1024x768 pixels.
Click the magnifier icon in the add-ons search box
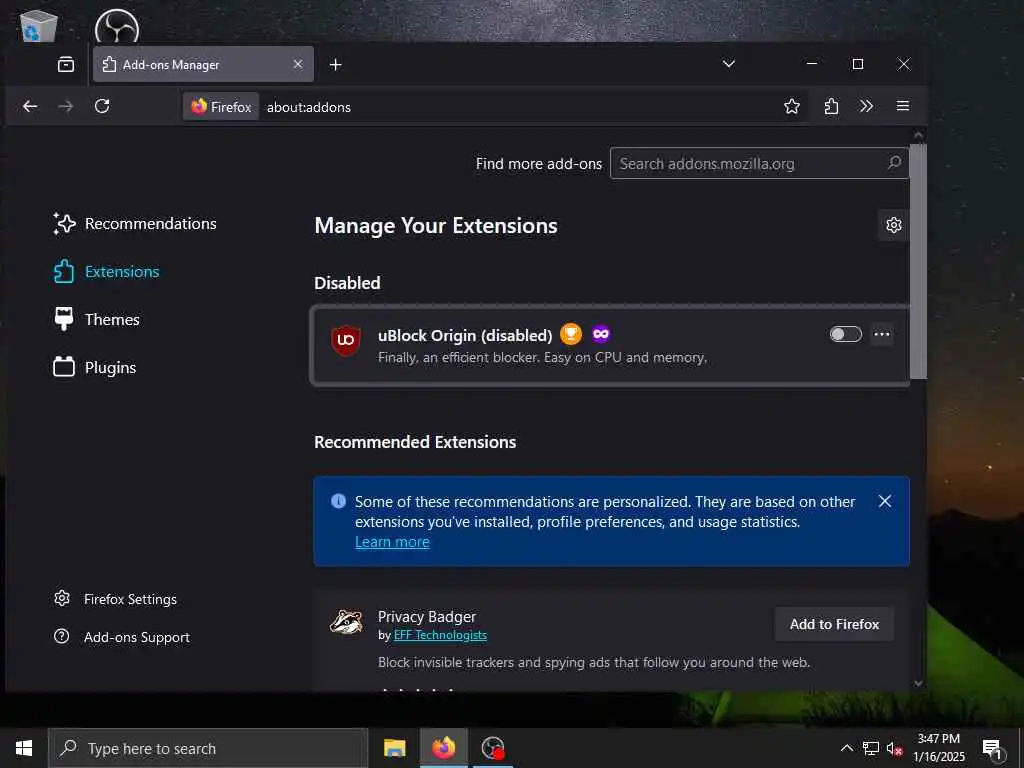point(894,163)
